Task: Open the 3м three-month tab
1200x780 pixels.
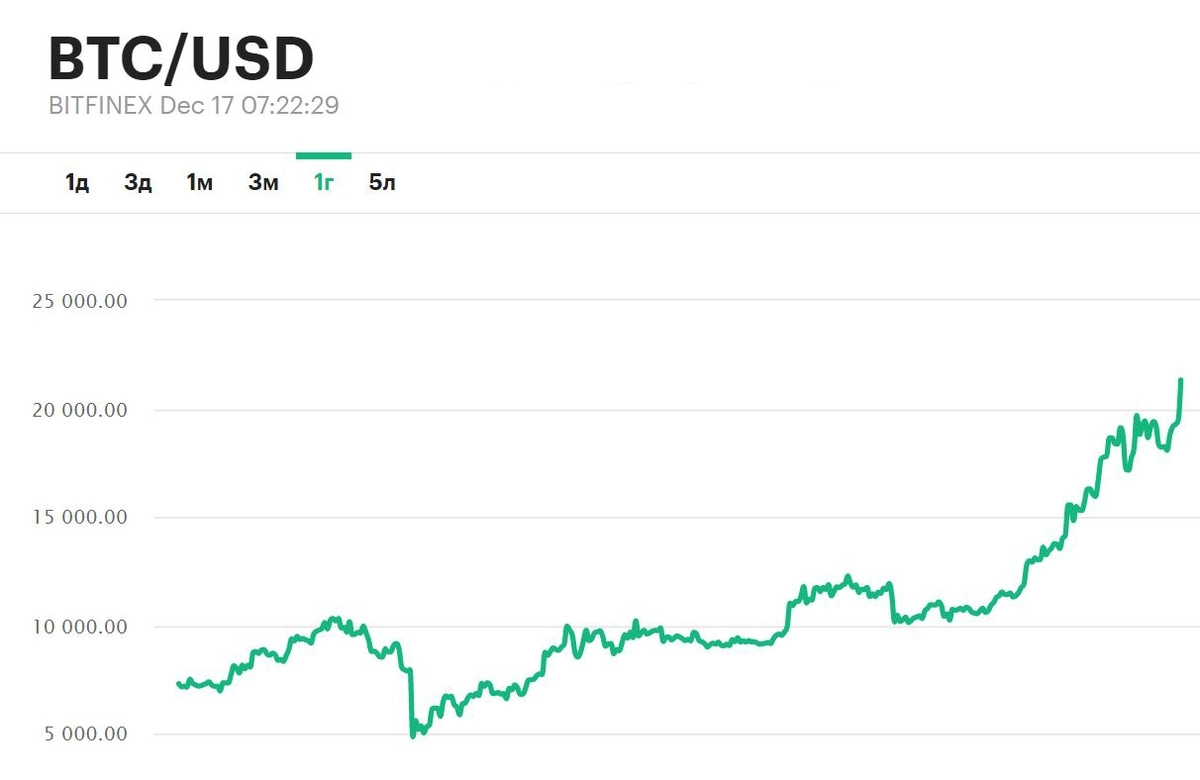Action: [263, 183]
